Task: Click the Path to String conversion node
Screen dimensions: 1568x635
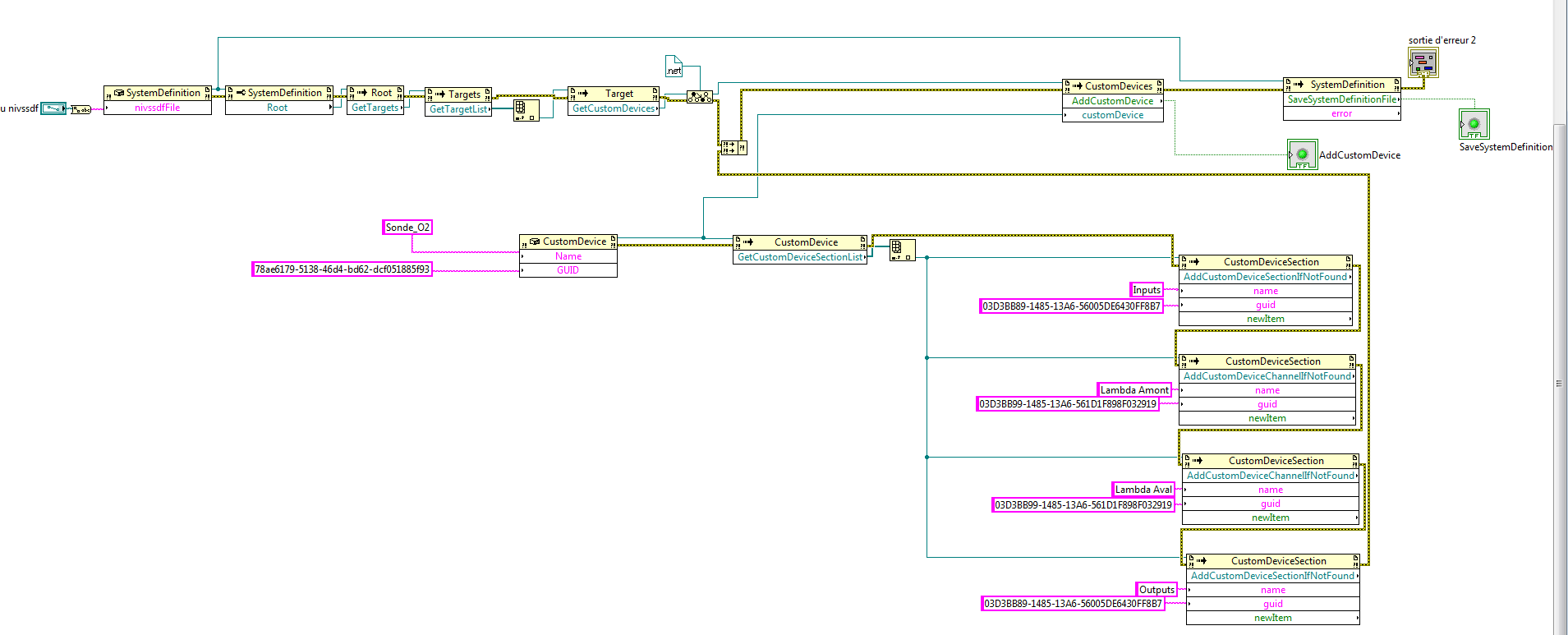Action: tap(80, 109)
